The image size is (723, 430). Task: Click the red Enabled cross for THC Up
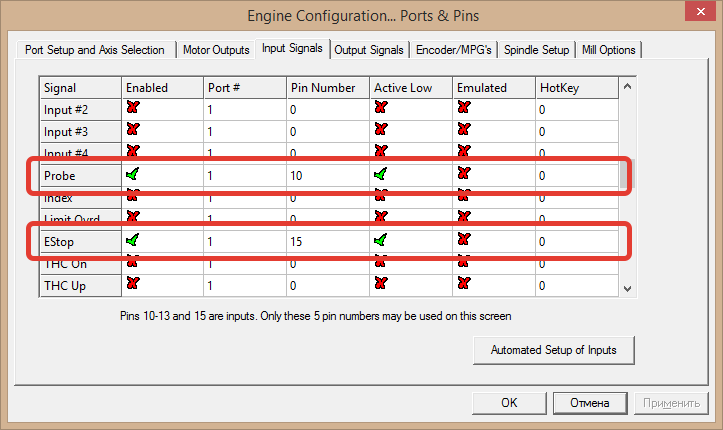click(x=133, y=285)
